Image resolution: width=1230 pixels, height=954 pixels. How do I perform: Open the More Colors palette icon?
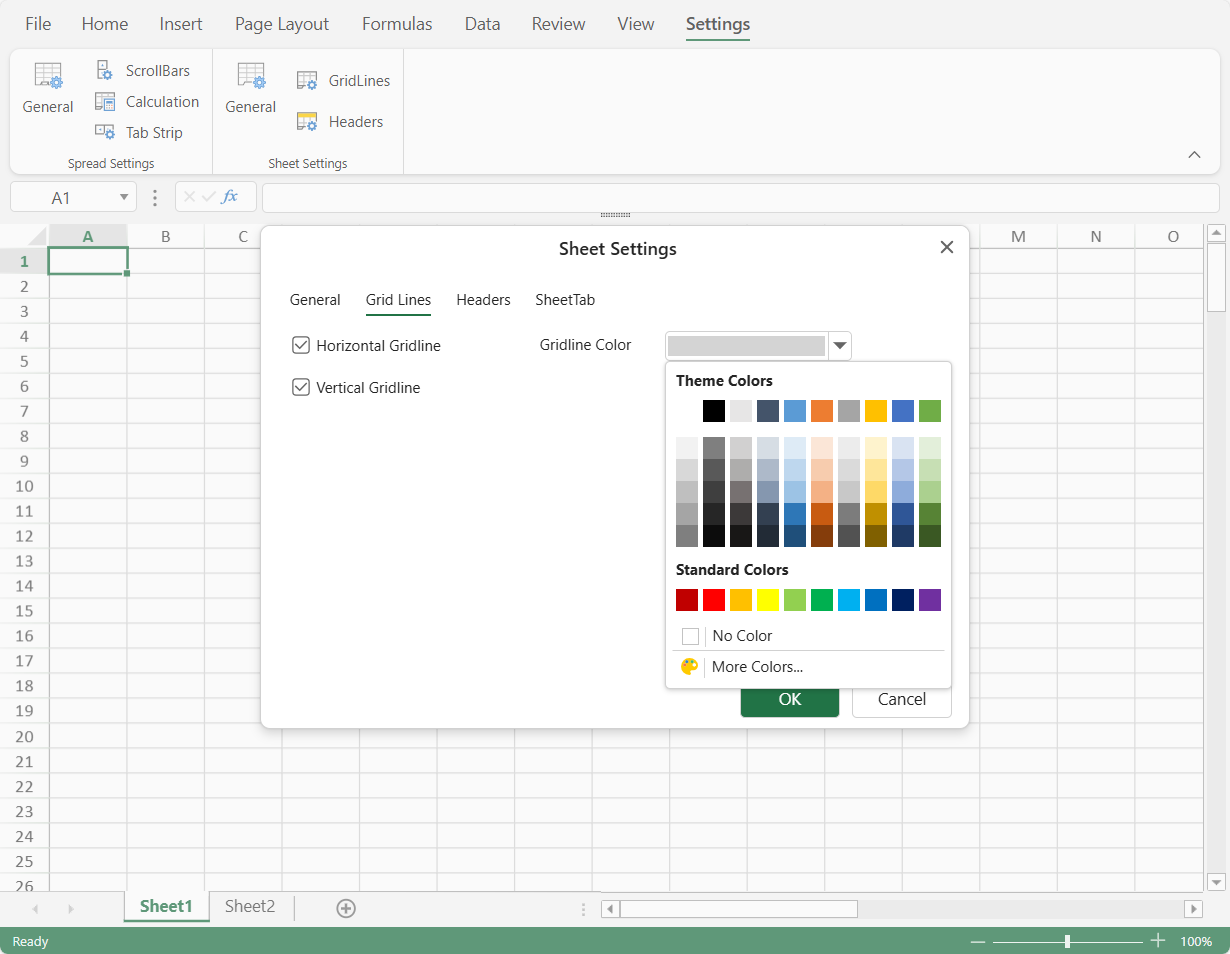pos(689,667)
